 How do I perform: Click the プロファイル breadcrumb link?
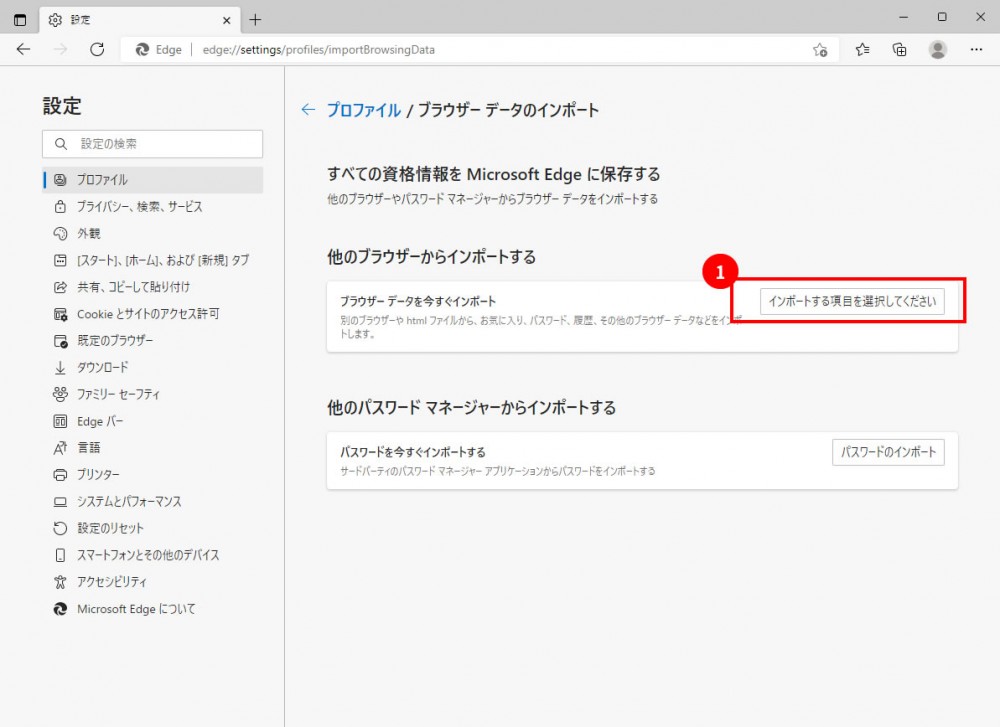pyautogui.click(x=364, y=110)
